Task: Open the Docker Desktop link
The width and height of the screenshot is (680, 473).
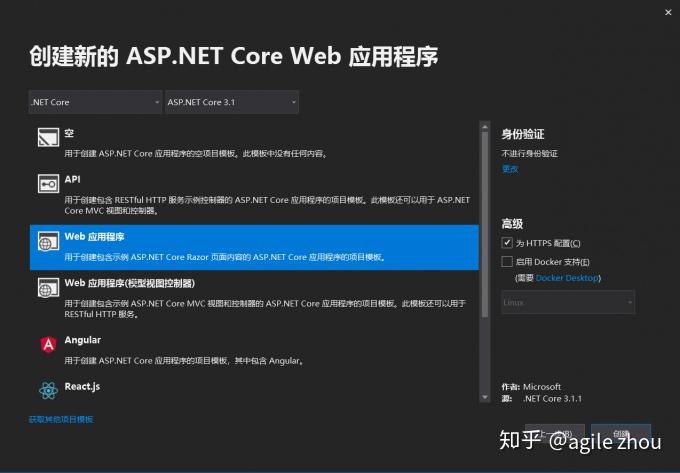Action: pyautogui.click(x=567, y=278)
